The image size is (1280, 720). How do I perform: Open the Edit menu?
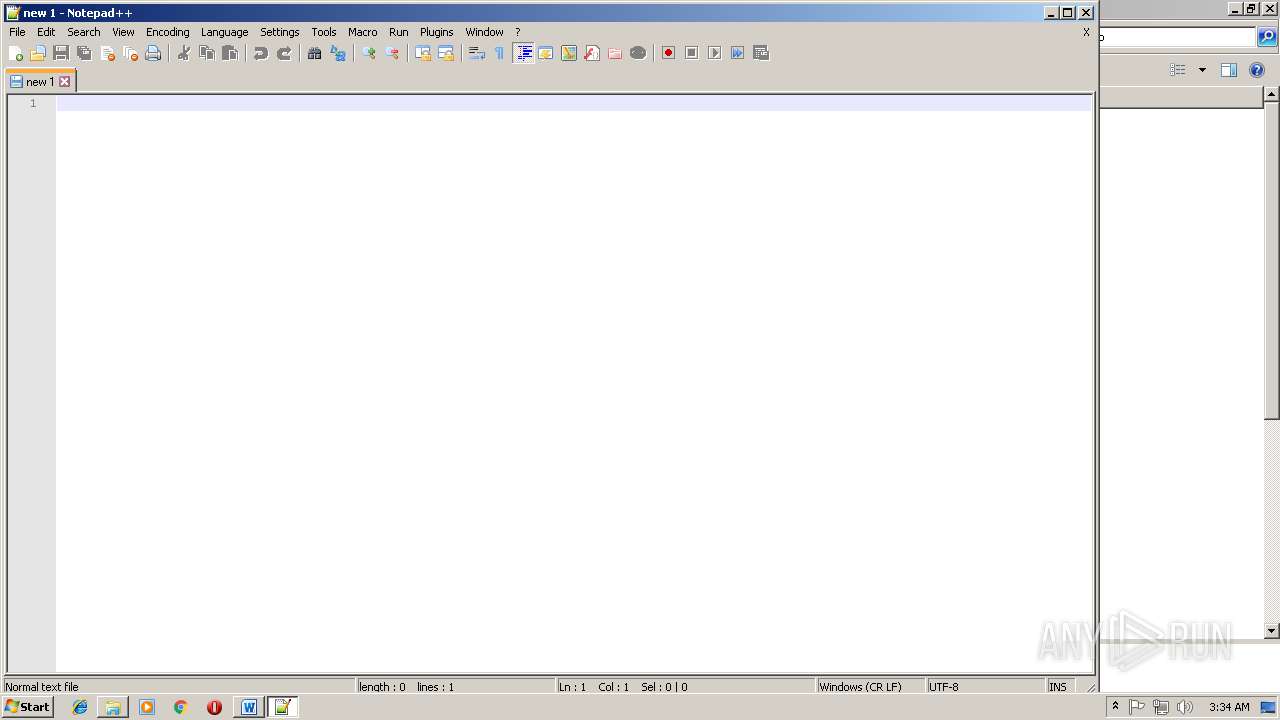46,32
